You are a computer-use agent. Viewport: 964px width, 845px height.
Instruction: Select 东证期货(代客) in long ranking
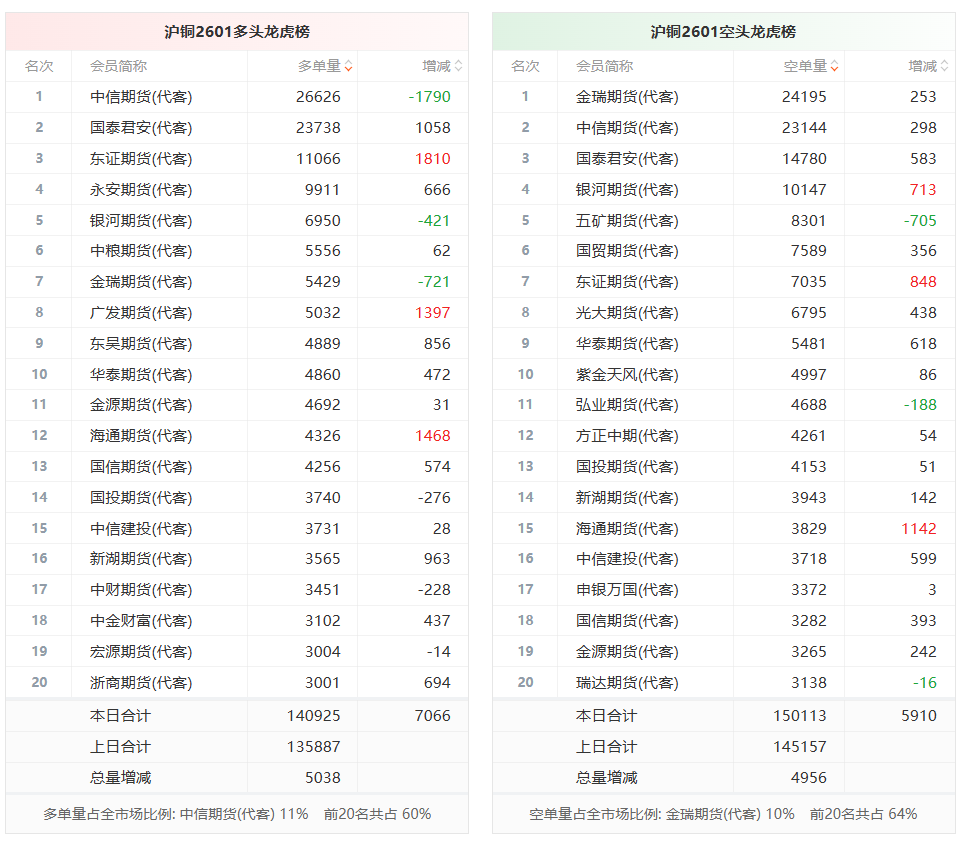141,159
